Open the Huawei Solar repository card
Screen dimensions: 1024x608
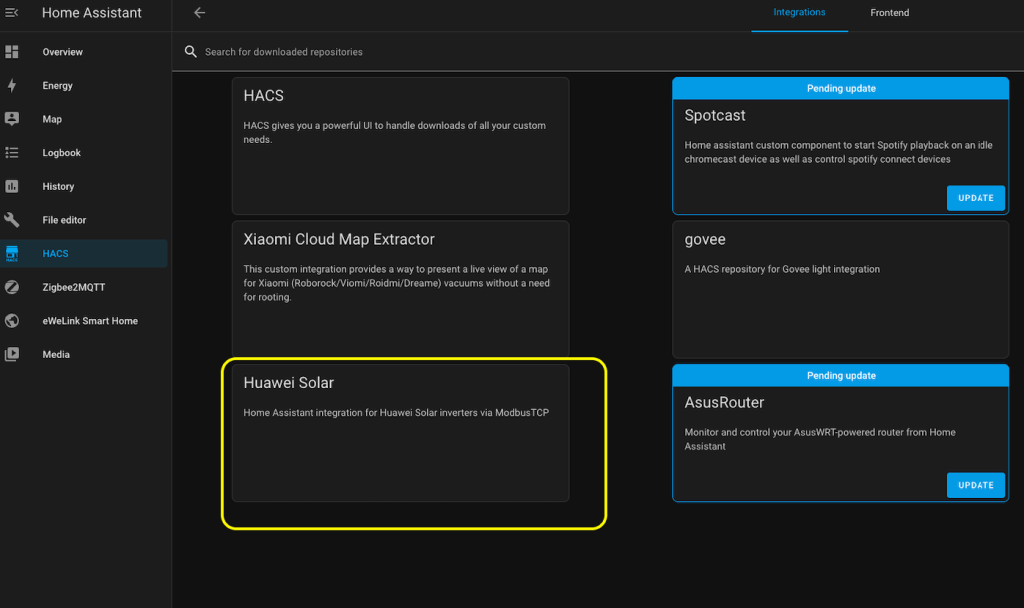400,432
